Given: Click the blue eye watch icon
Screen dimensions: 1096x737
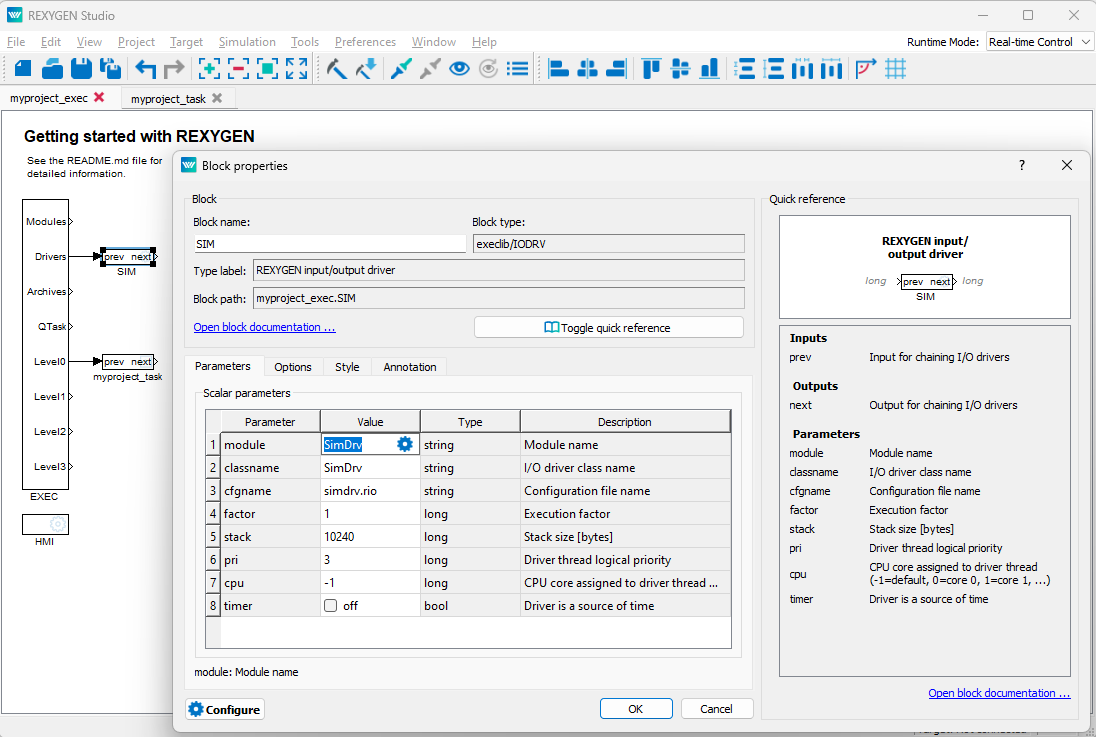Looking at the screenshot, I should click(x=459, y=69).
